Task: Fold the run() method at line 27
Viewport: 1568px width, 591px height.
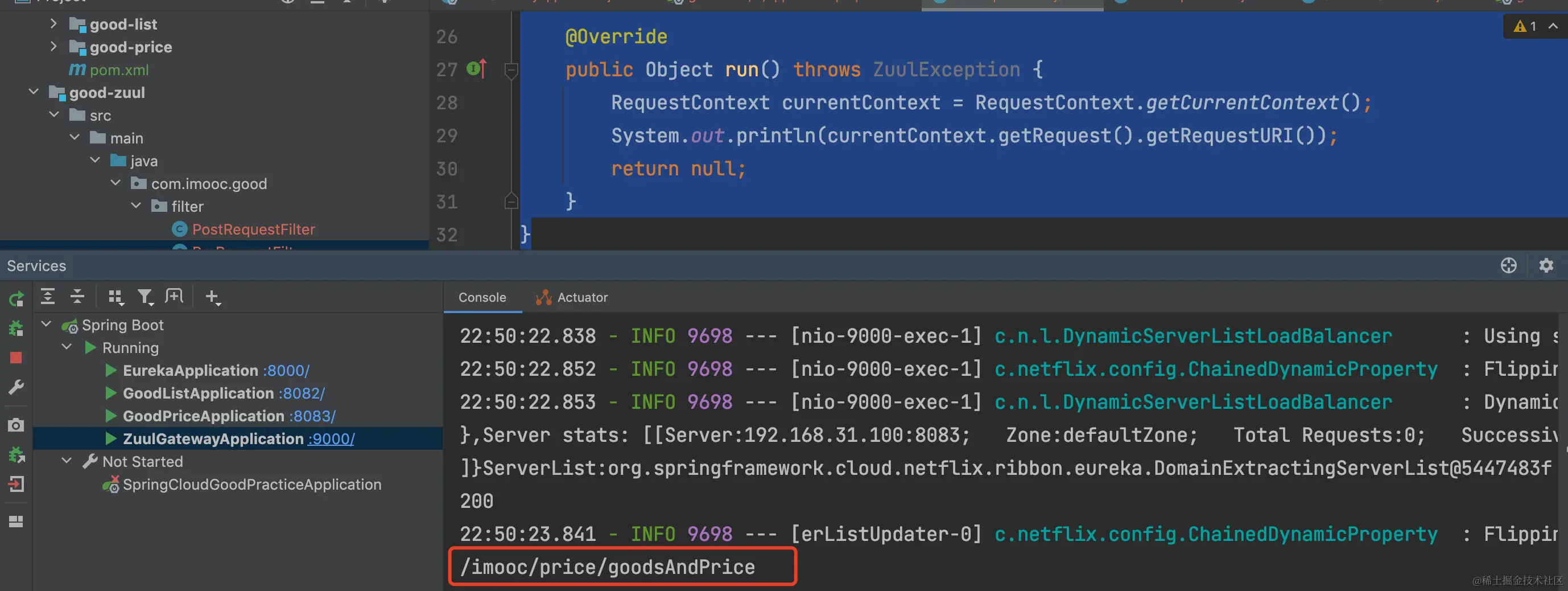Action: click(511, 70)
